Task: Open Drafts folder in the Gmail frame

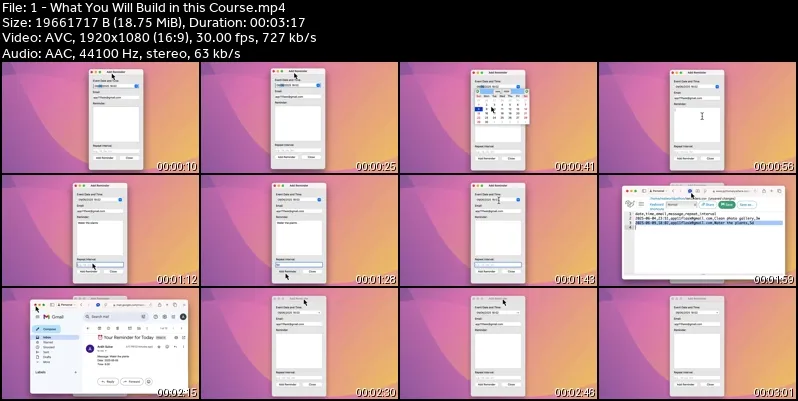Action: [x=46, y=357]
